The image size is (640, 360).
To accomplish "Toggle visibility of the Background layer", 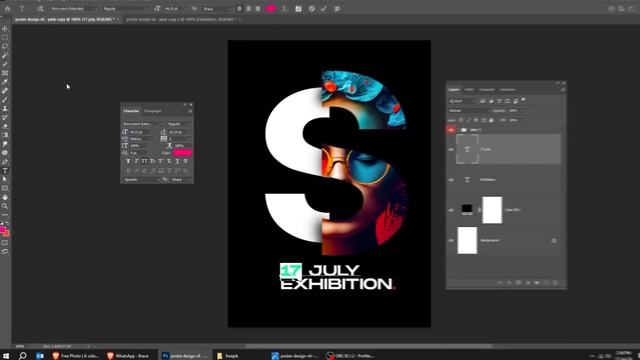I will pyautogui.click(x=451, y=240).
